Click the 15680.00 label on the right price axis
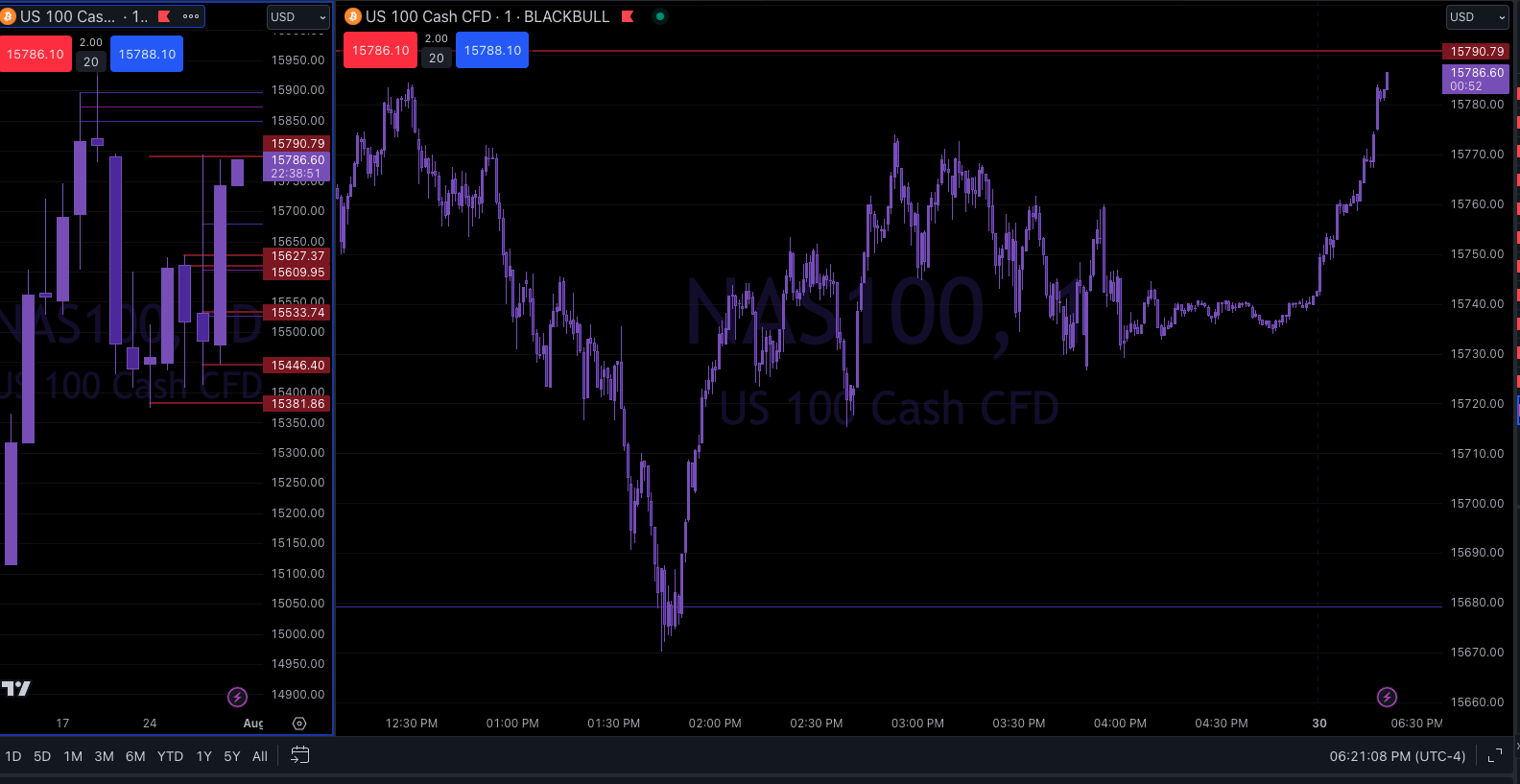The image size is (1520, 784). click(1477, 603)
